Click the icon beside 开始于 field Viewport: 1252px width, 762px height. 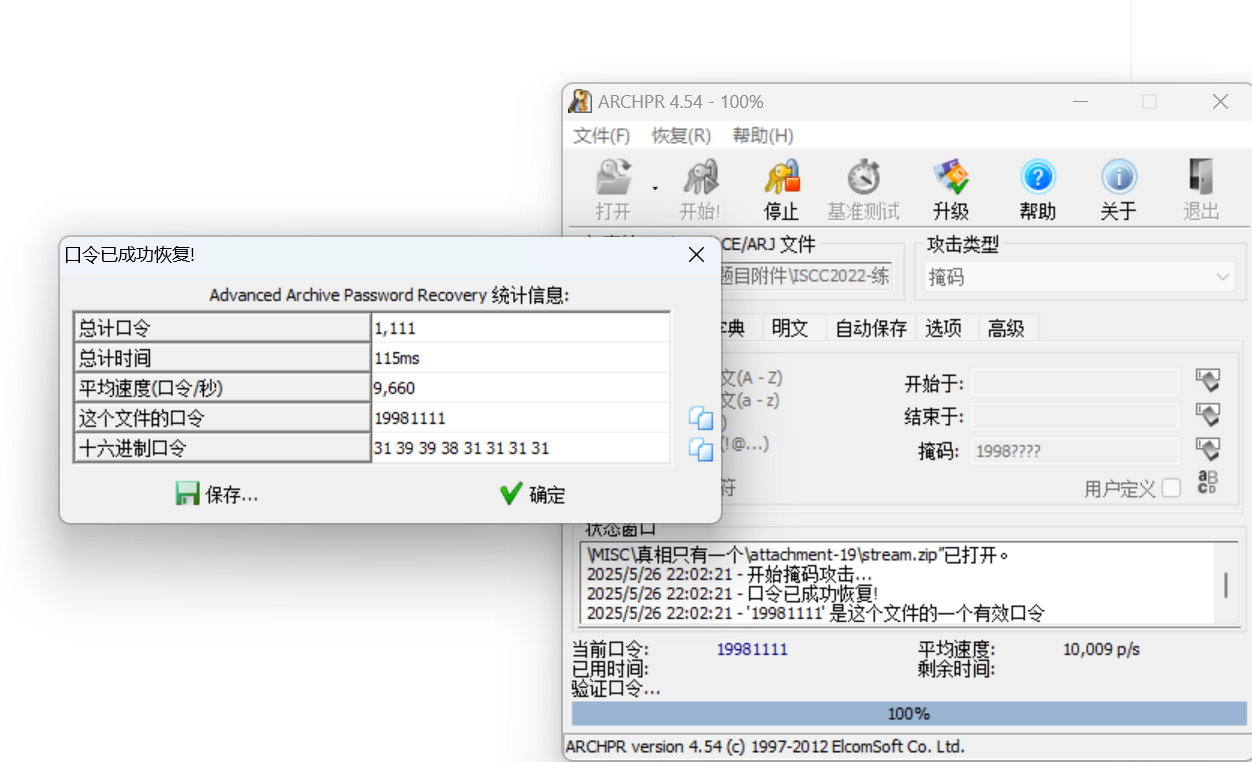coord(1208,381)
